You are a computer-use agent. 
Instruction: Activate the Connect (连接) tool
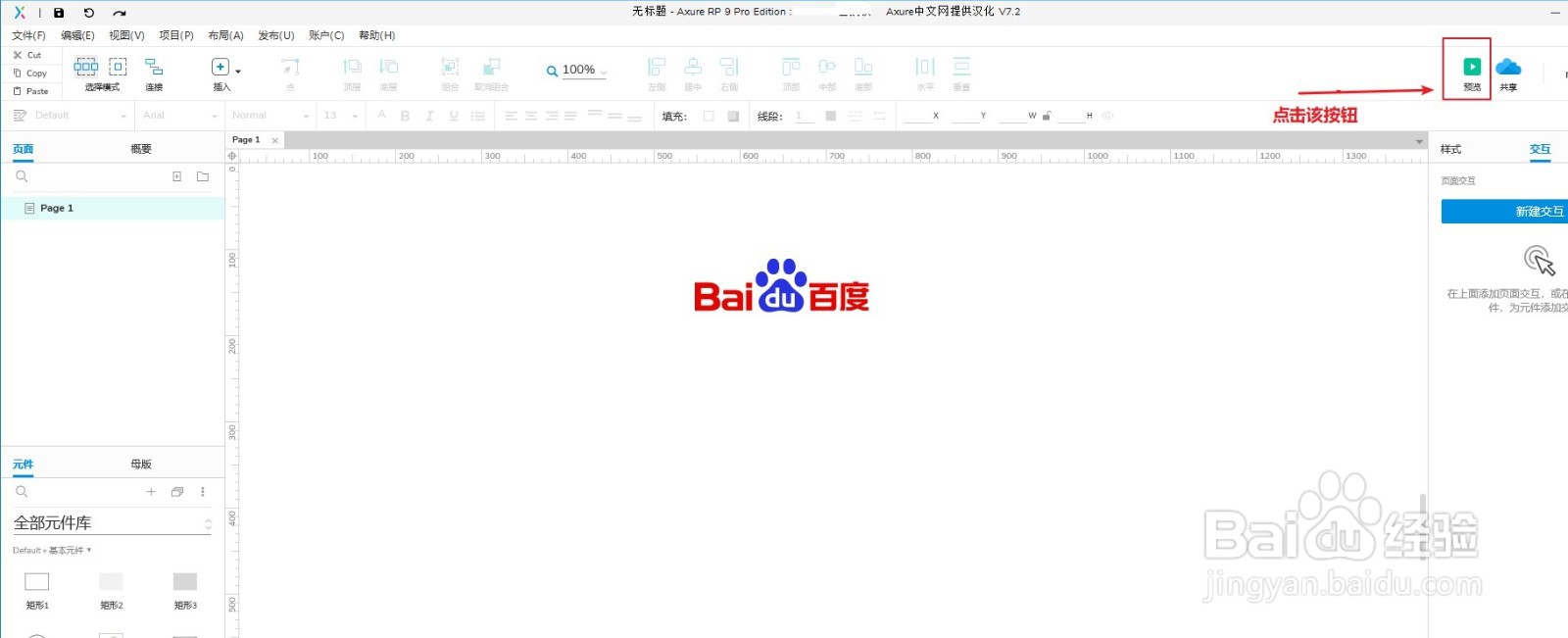(154, 67)
